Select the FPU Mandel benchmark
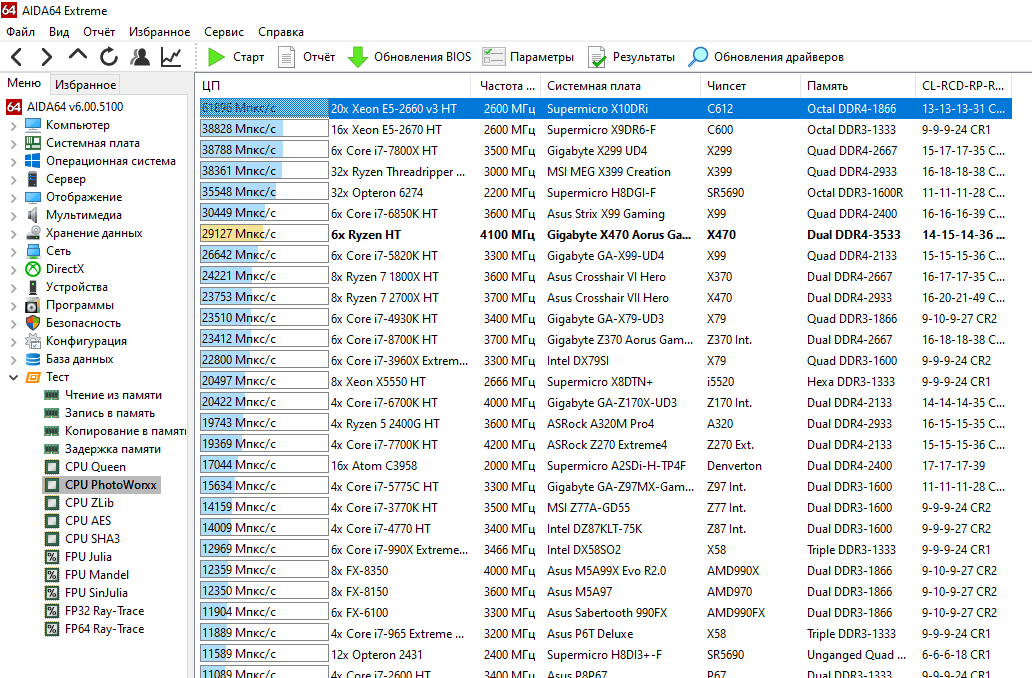This screenshot has height=678, width=1032. (97, 575)
